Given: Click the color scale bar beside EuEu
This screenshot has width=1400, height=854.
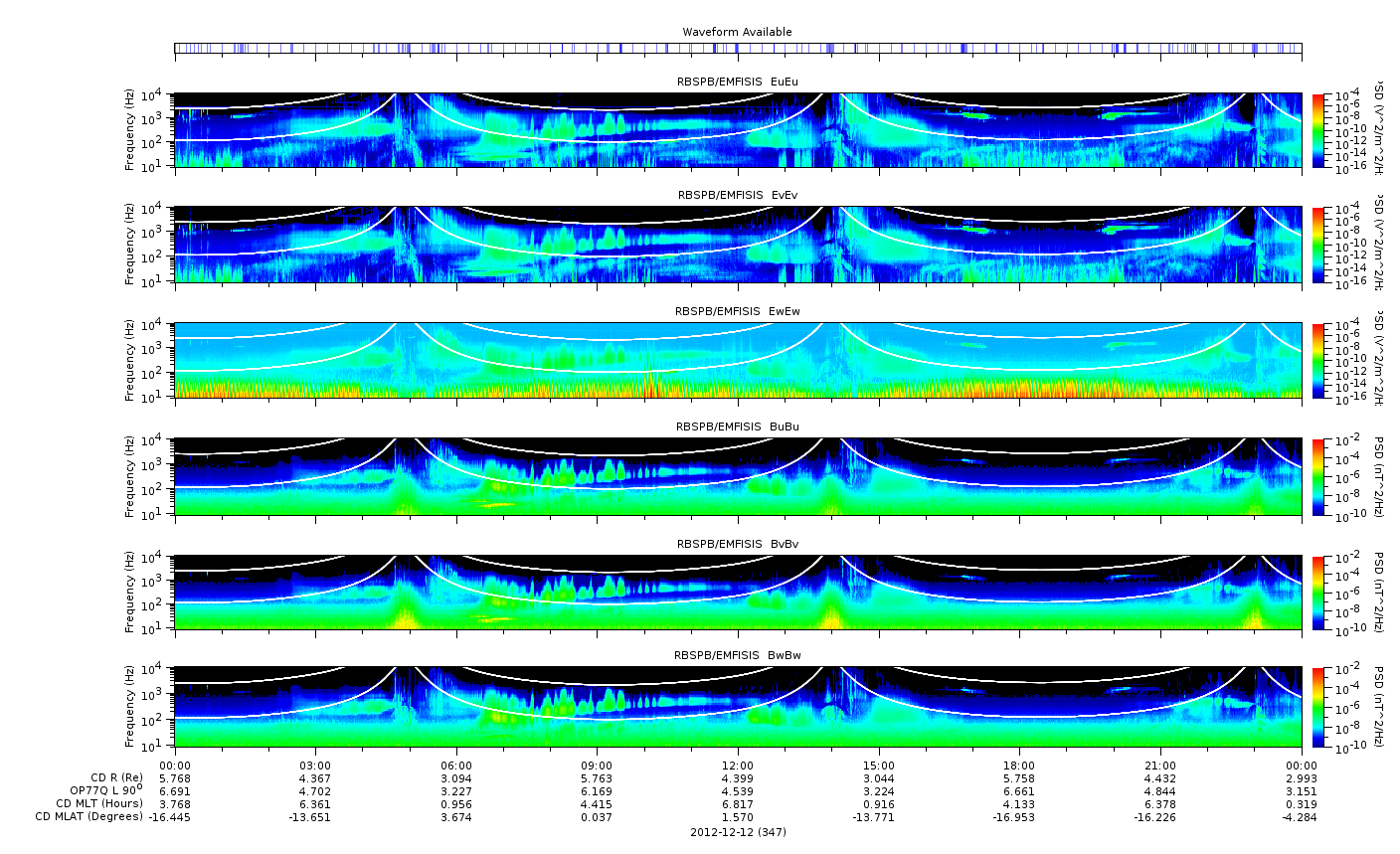Looking at the screenshot, I should [1318, 130].
